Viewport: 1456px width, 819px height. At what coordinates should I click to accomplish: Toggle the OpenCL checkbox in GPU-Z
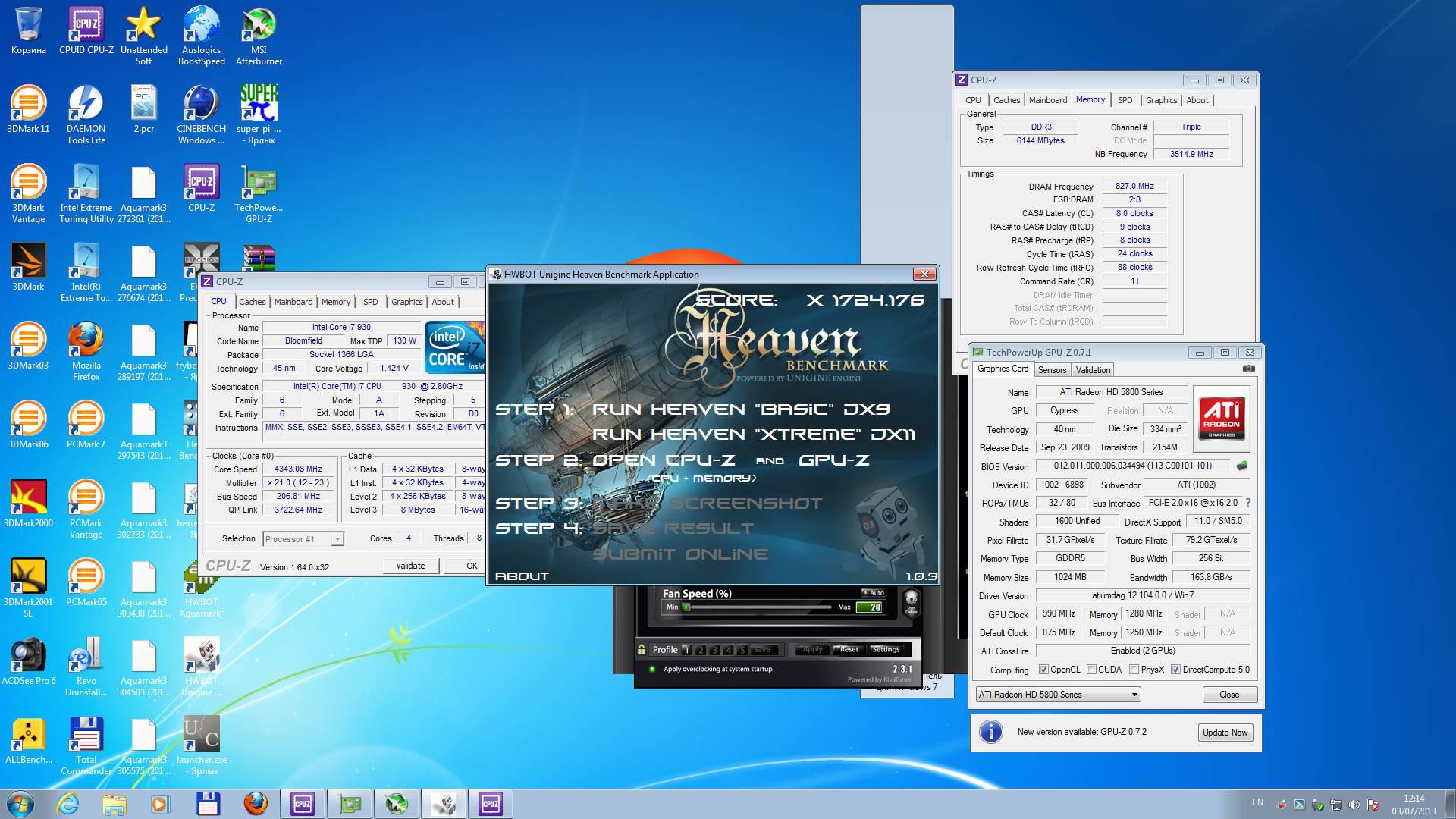1043,670
